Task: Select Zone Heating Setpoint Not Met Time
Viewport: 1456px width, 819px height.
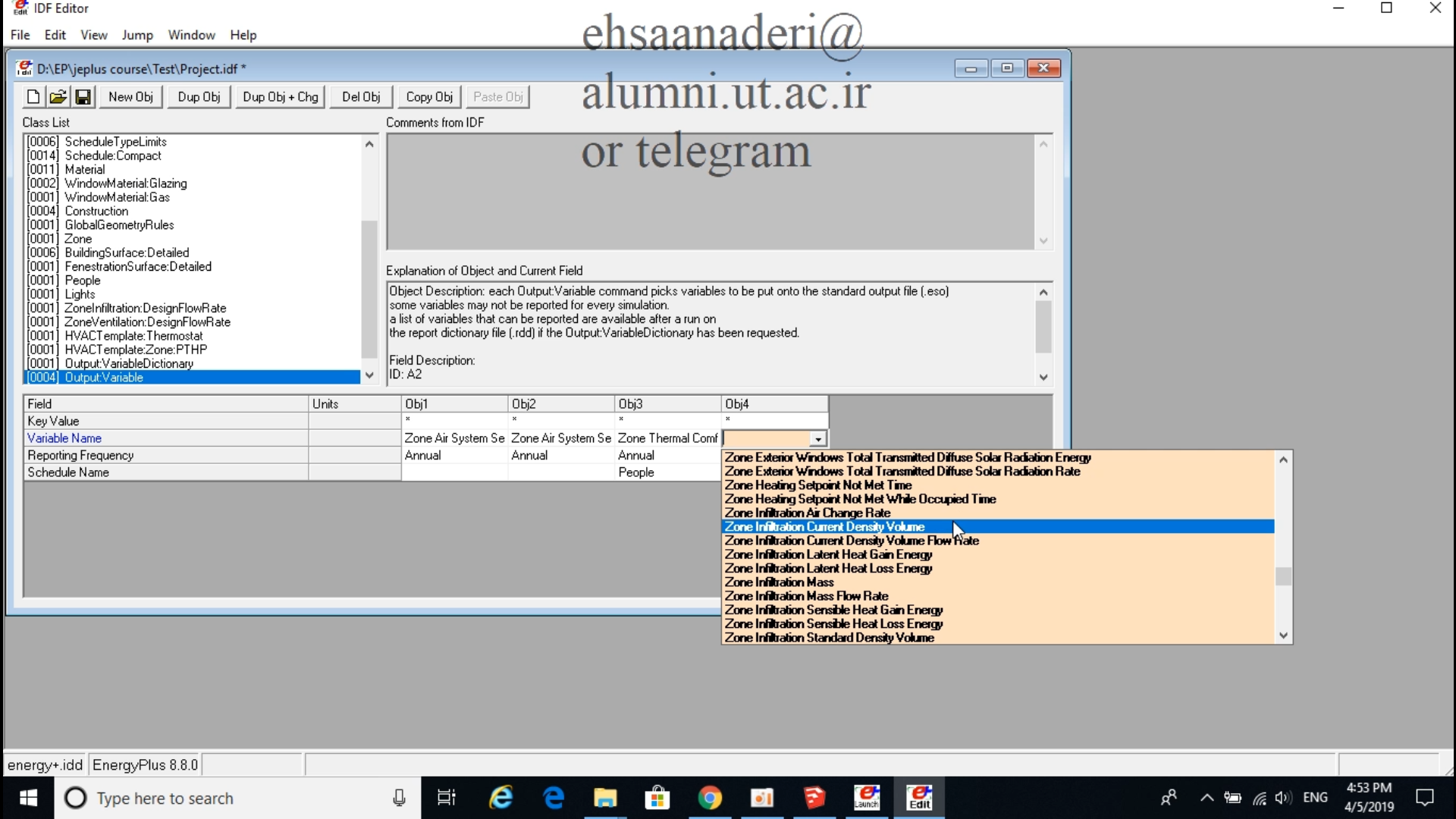Action: 998,485
